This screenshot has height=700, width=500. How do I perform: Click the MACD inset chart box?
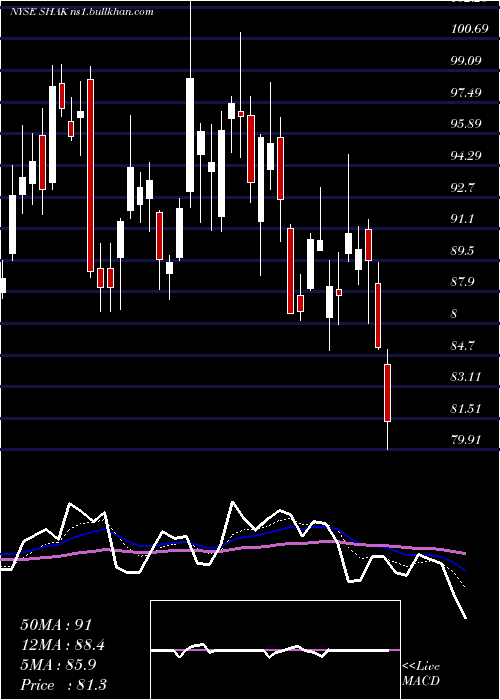pyautogui.click(x=275, y=650)
